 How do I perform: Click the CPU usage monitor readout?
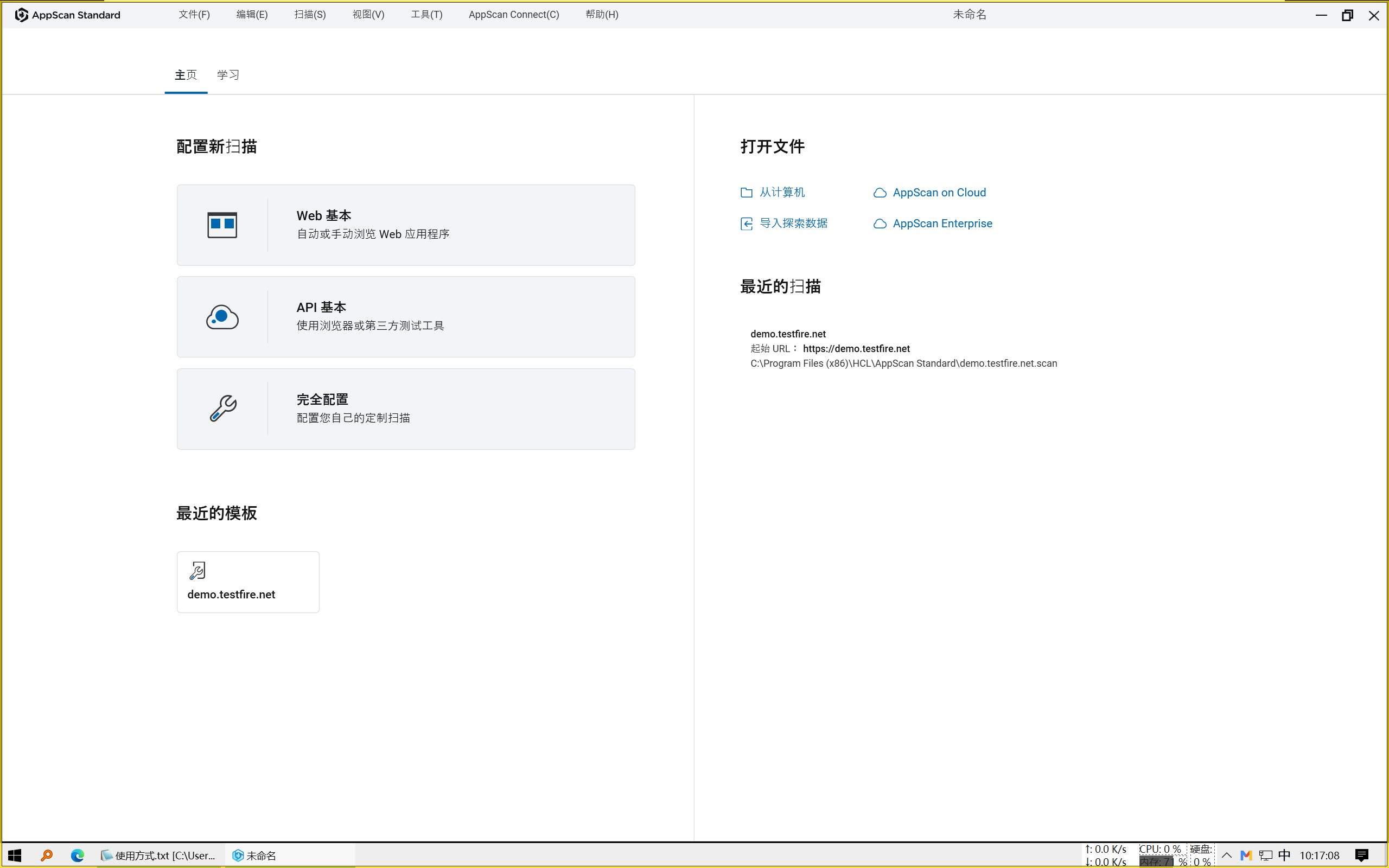tap(1160, 849)
